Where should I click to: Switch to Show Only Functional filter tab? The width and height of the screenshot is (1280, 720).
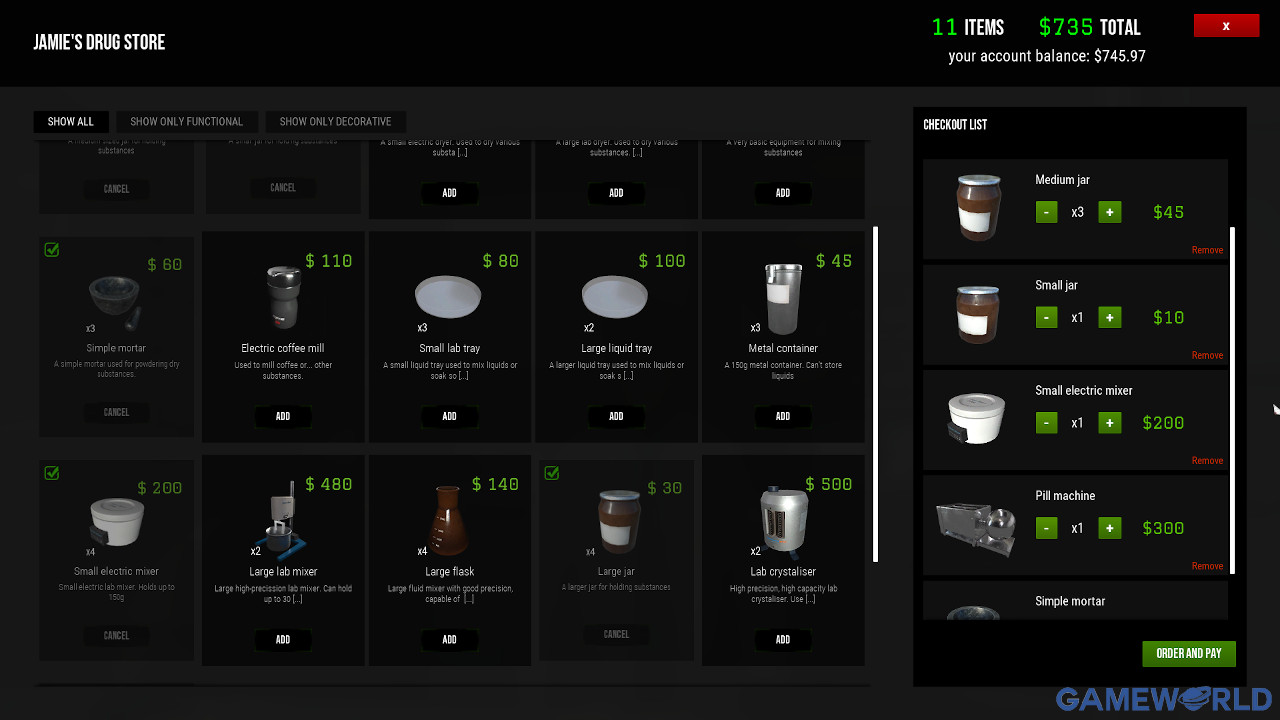tap(186, 122)
